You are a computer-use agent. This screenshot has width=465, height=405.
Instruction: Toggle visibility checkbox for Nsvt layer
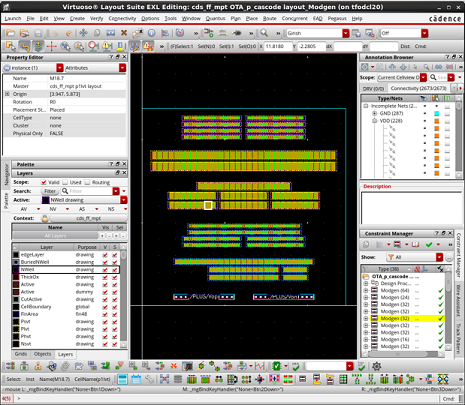[x=105, y=344]
